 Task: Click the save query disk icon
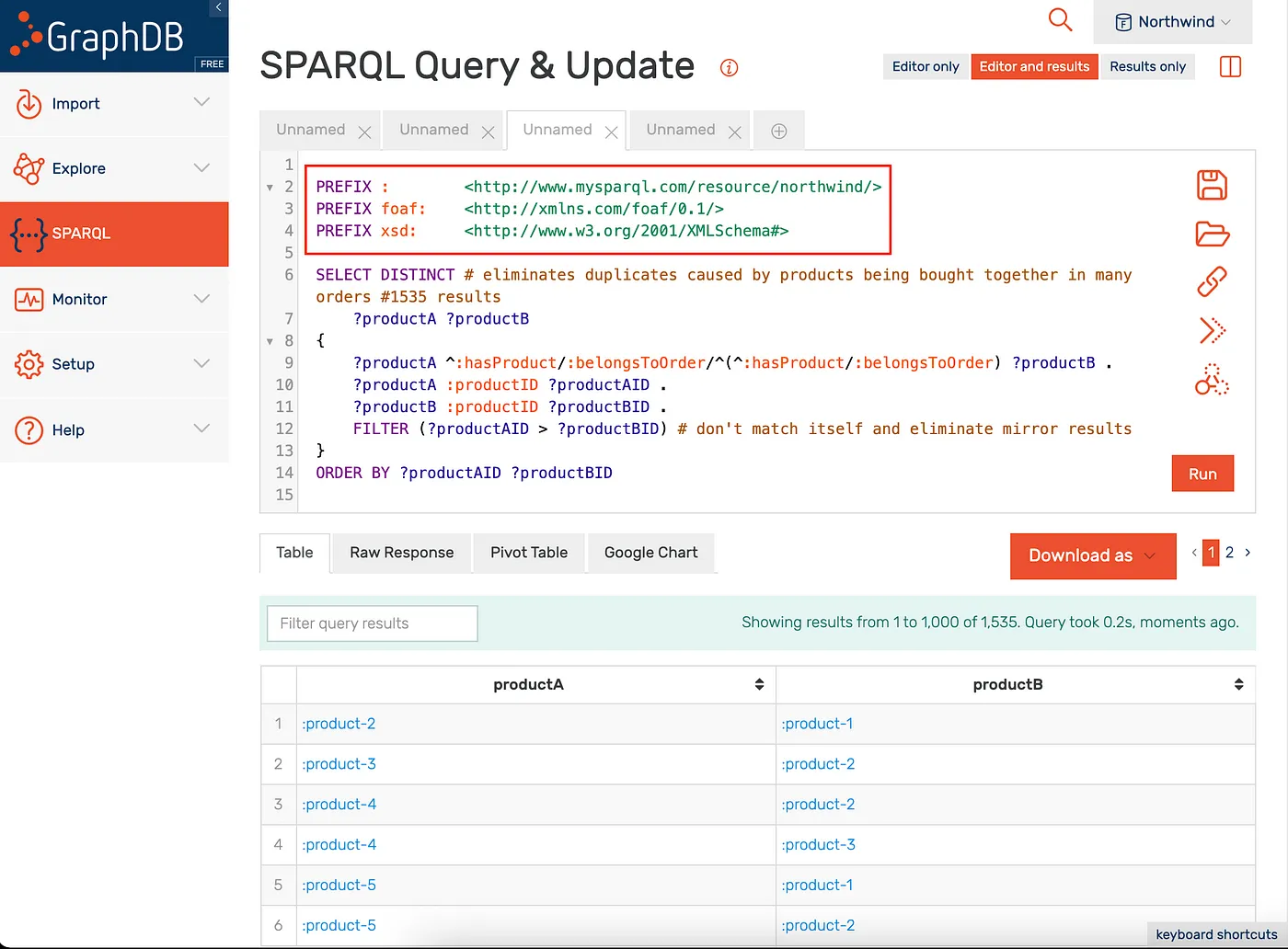click(1212, 185)
